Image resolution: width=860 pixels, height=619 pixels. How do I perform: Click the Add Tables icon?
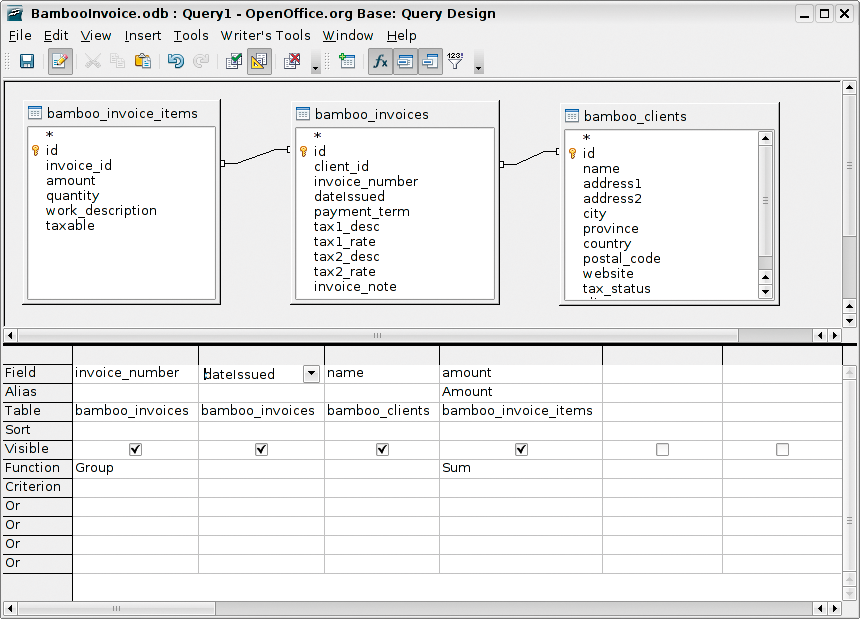(x=347, y=61)
